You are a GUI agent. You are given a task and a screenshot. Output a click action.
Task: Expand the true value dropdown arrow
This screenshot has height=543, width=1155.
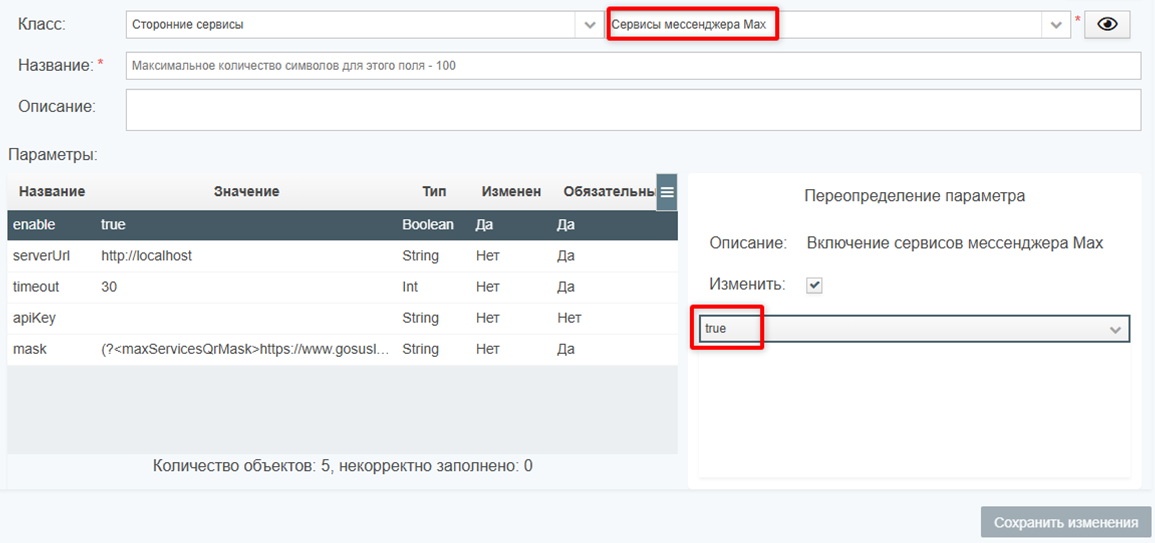(x=1115, y=329)
